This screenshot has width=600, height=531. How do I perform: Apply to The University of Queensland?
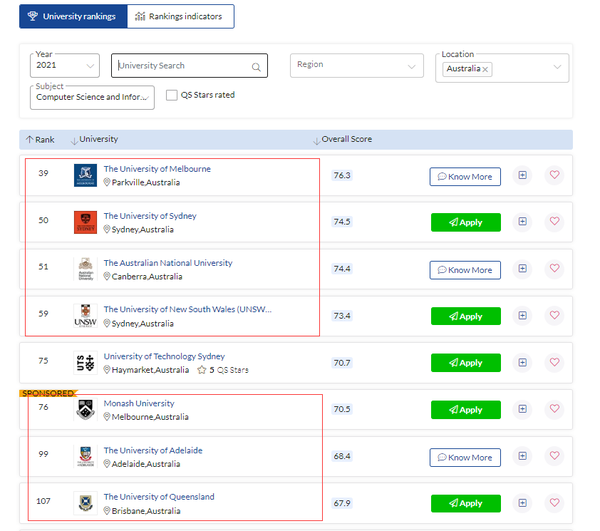pyautogui.click(x=466, y=503)
